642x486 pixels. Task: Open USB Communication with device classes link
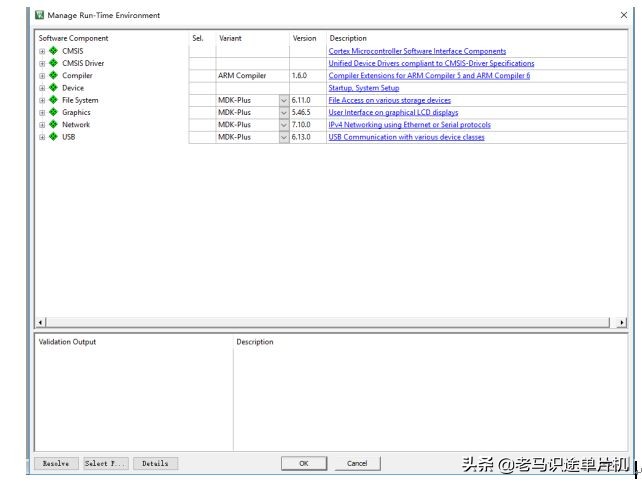[406, 137]
